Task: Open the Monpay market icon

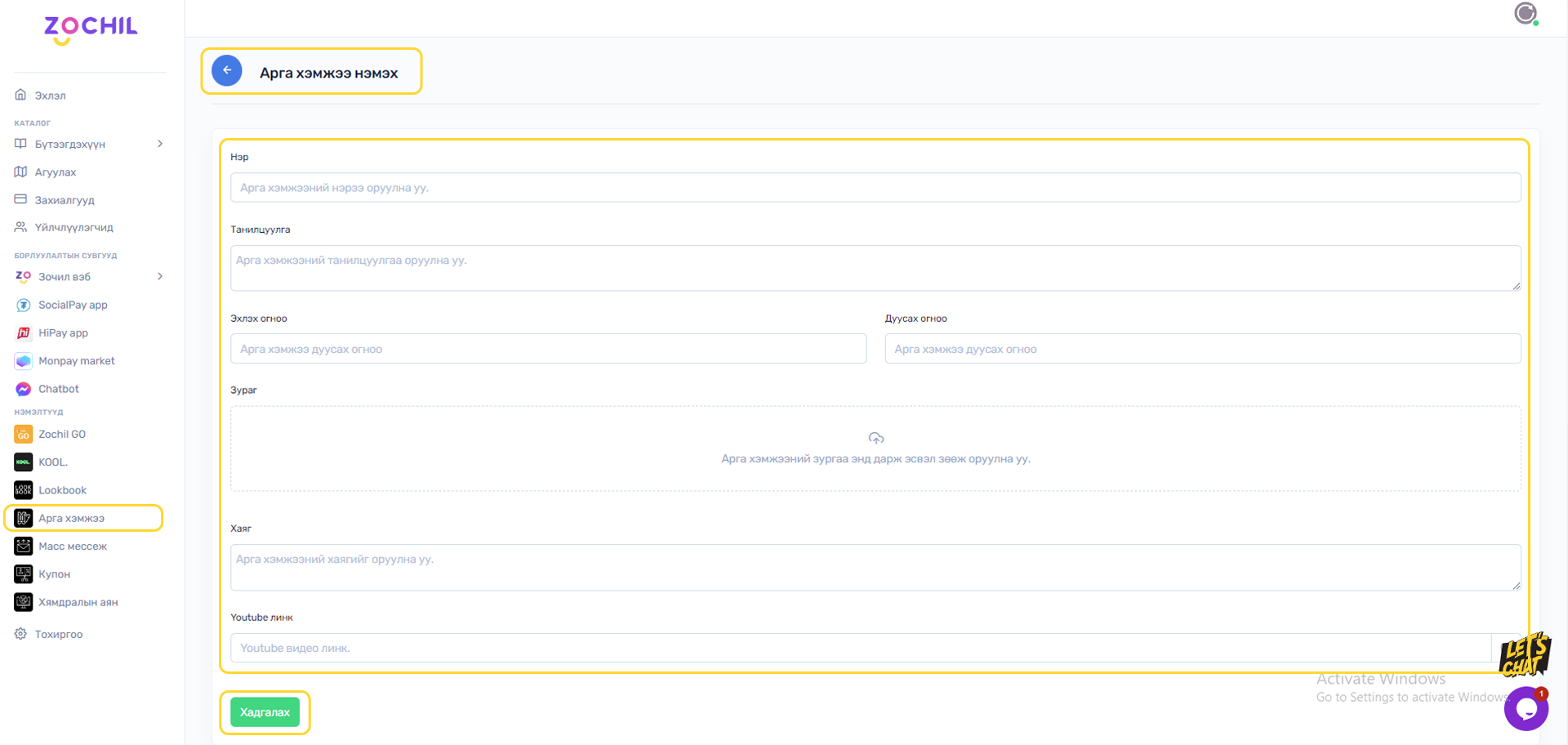Action: click(24, 361)
